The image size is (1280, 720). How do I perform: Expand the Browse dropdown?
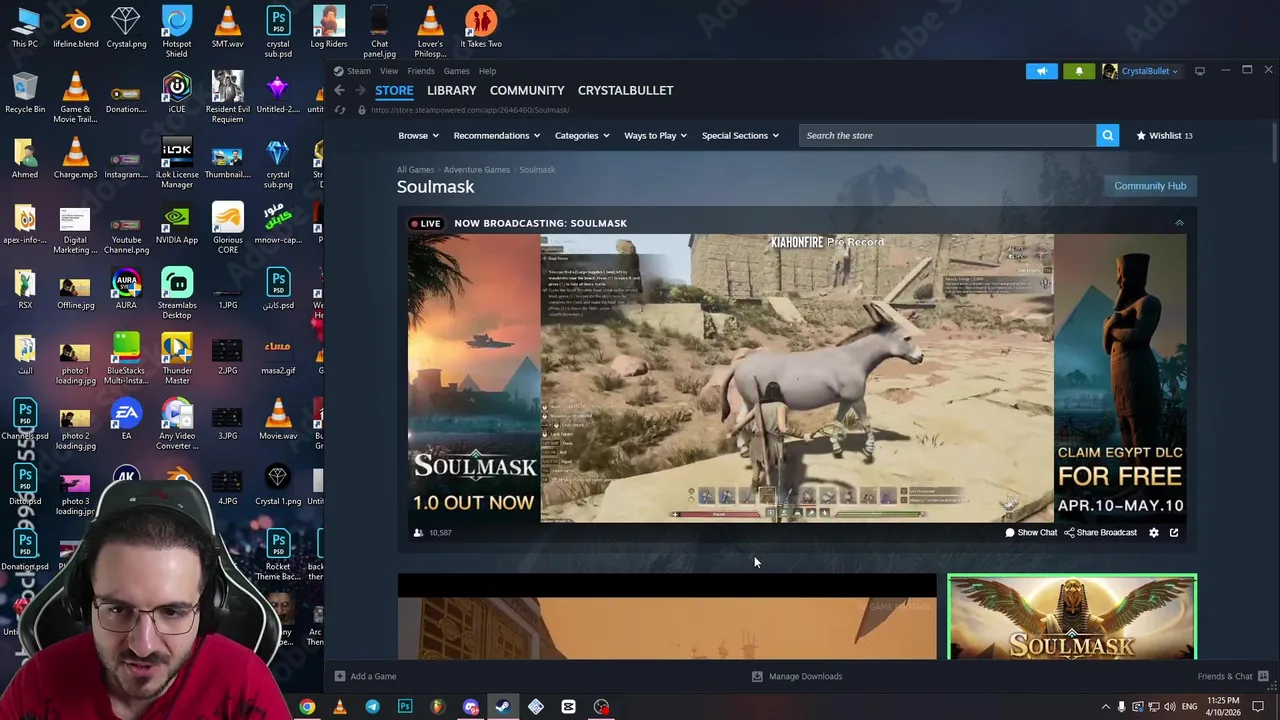[x=418, y=135]
